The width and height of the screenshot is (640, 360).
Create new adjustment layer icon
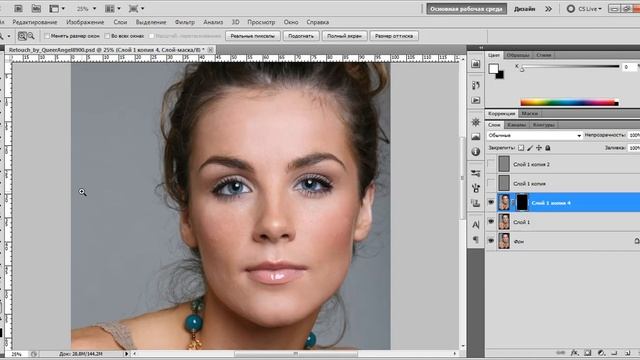tap(601, 353)
